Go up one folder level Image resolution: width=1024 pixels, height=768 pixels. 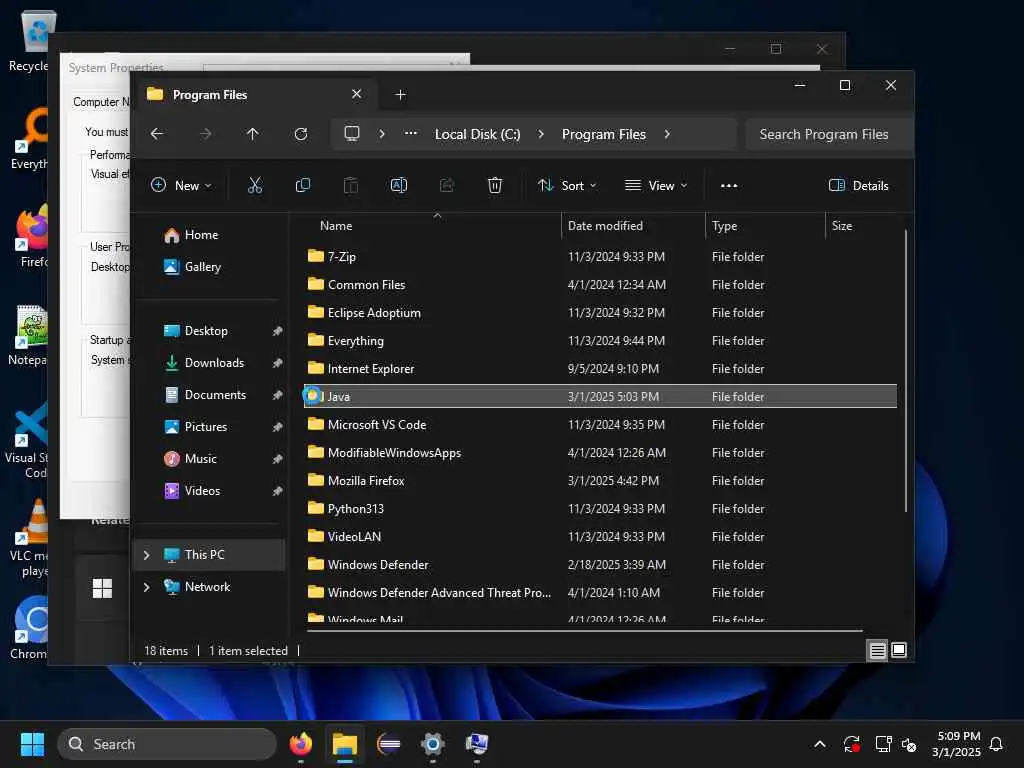(253, 134)
